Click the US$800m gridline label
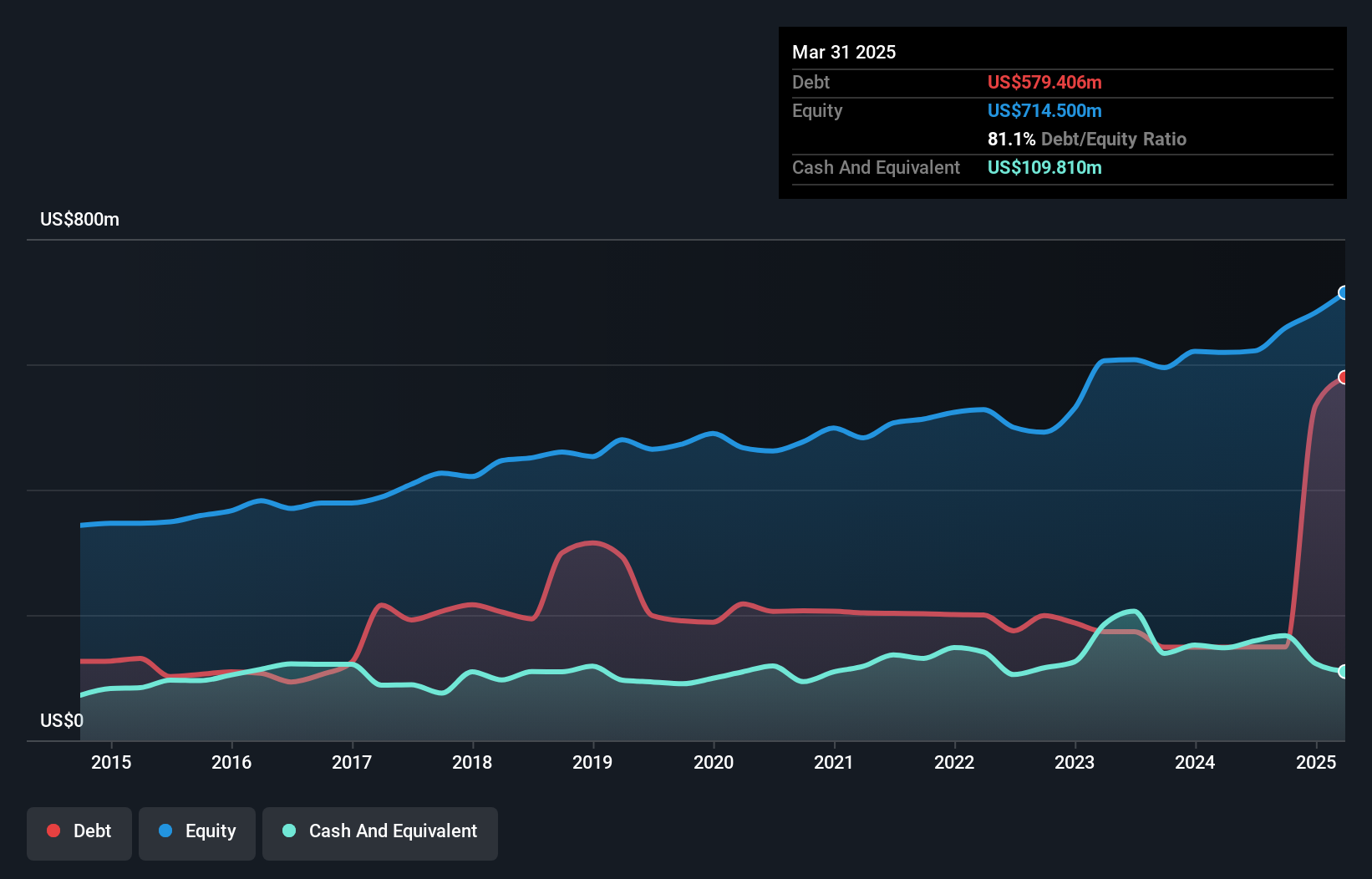This screenshot has height=879, width=1372. 79,219
